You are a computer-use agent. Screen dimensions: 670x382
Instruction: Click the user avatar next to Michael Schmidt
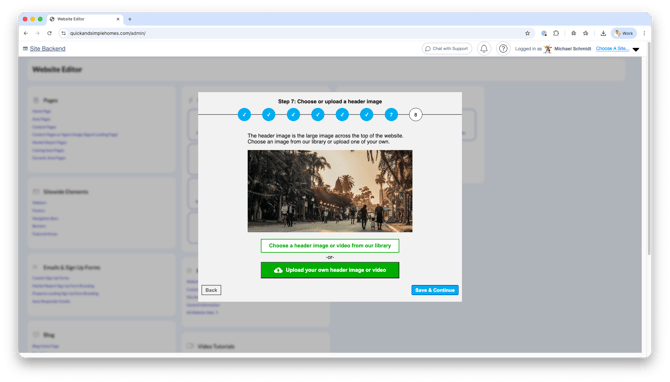click(548, 49)
